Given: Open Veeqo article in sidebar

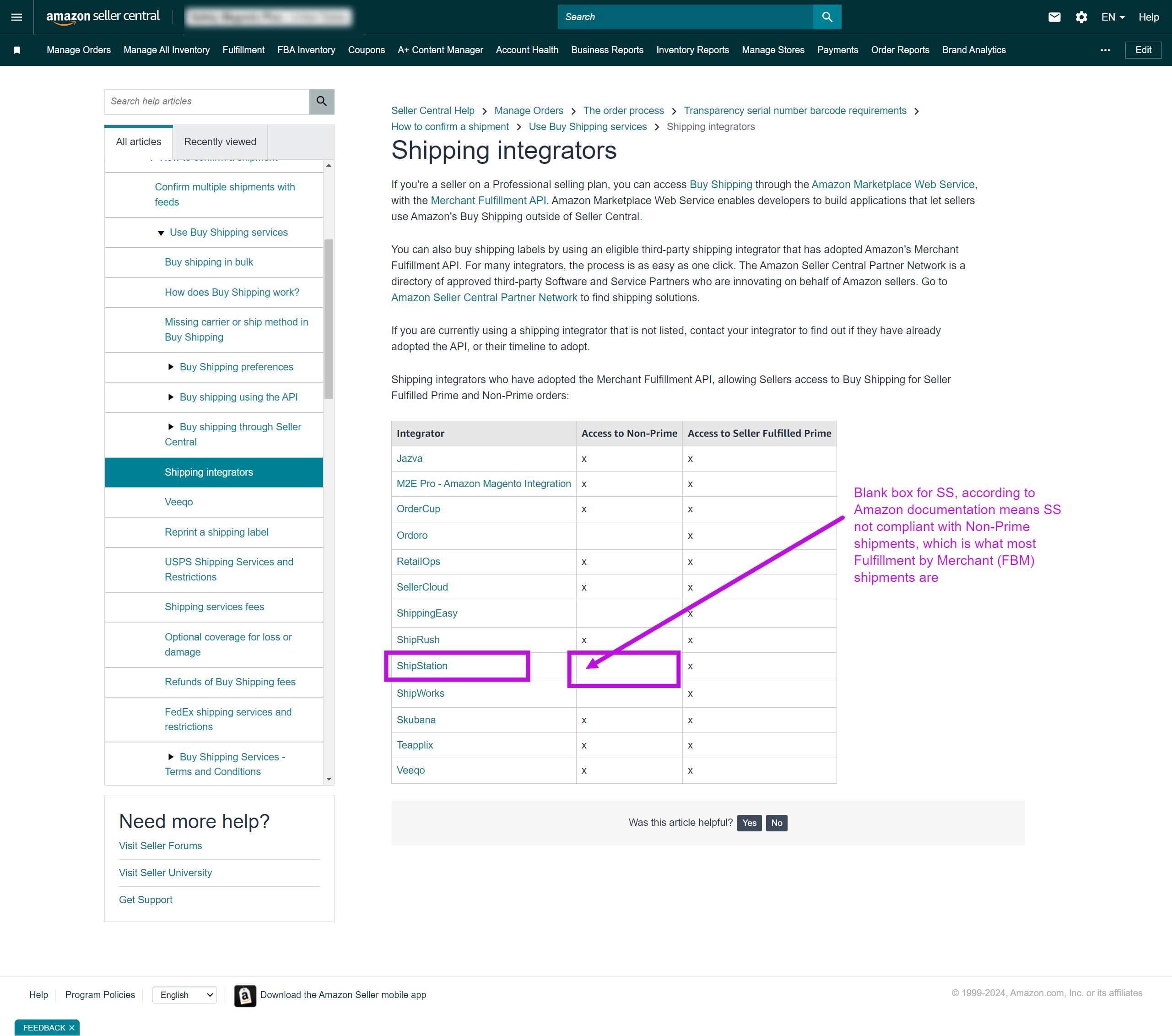Looking at the screenshot, I should (179, 503).
